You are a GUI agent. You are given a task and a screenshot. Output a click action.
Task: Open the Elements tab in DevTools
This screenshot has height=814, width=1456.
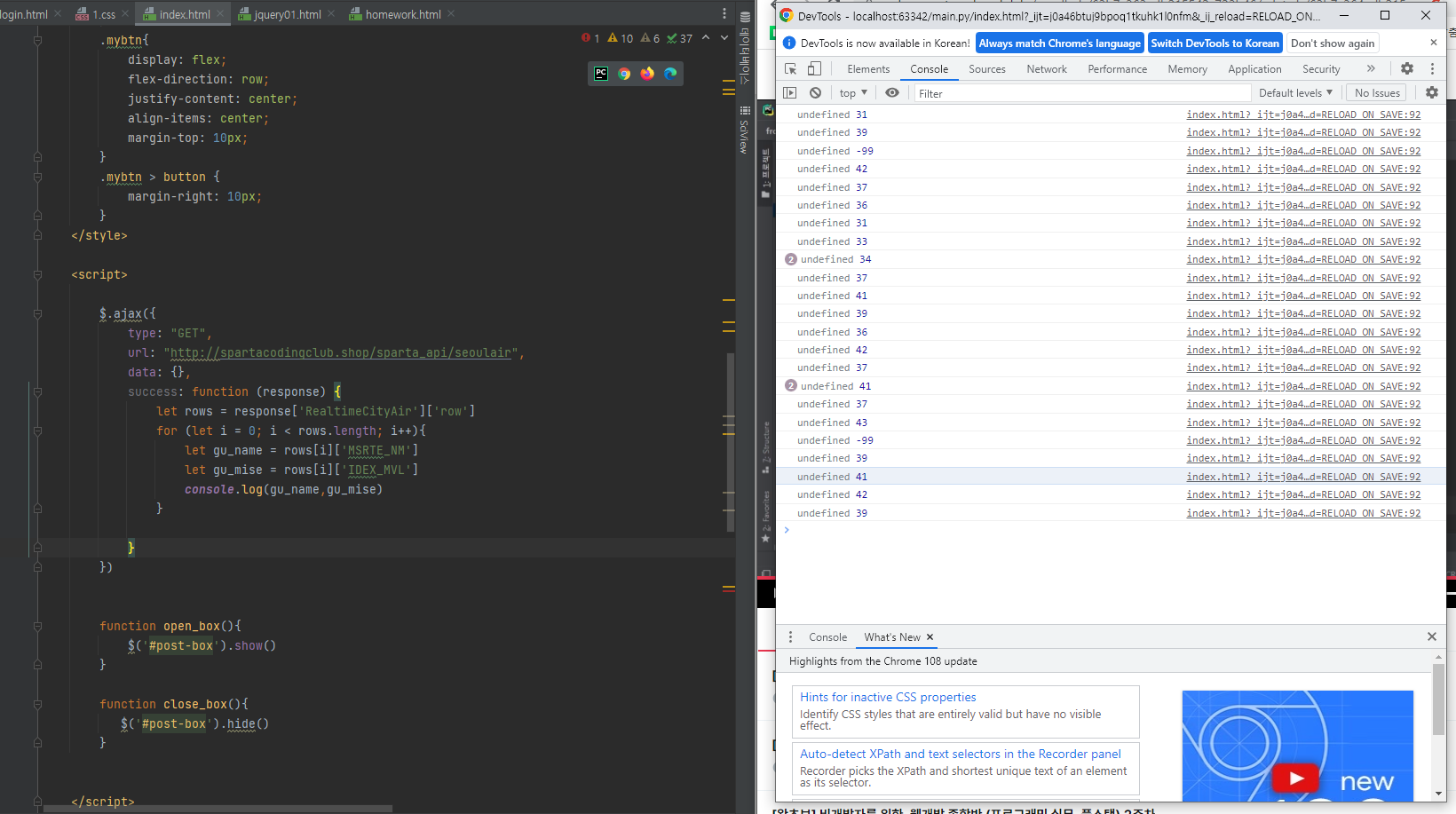pos(868,68)
